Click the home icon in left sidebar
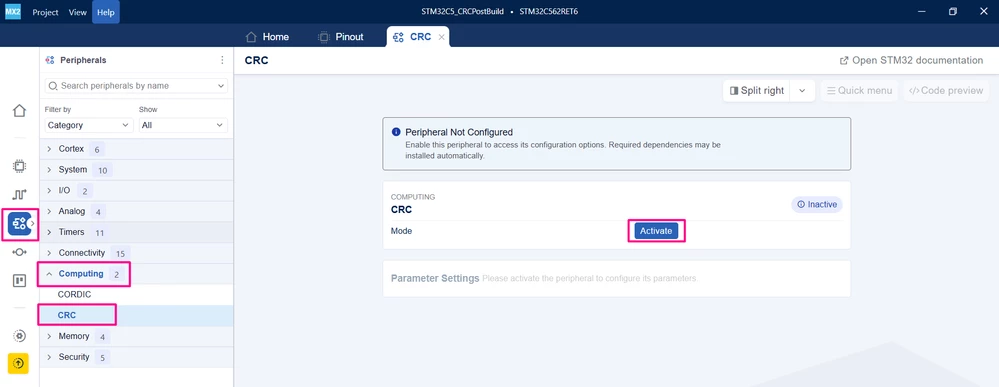This screenshot has height=387, width=999. coord(19,111)
